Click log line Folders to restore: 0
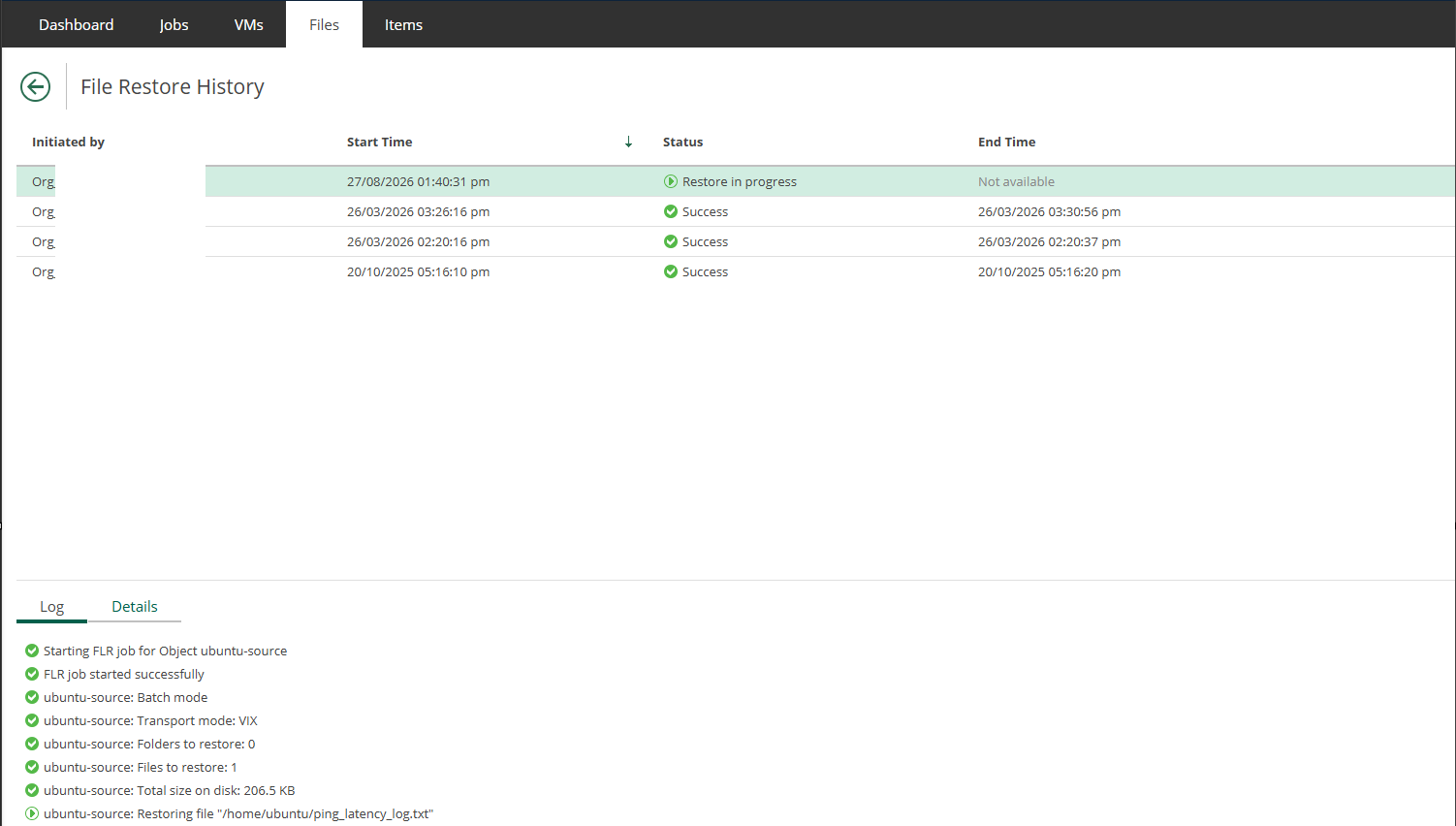The height and width of the screenshot is (826, 1456). [149, 744]
